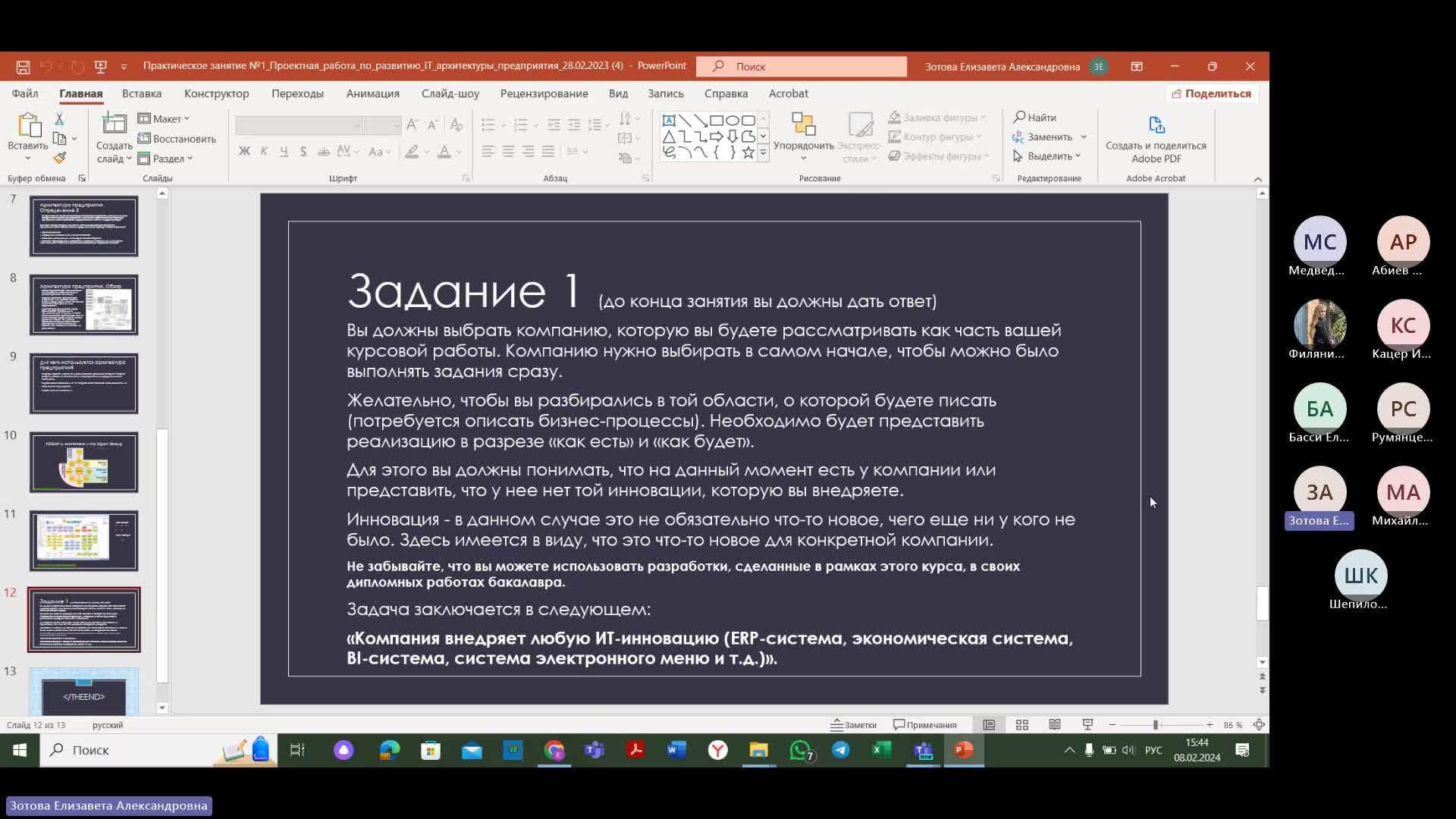Cut the selection using the scissors icon
The image size is (1456, 819).
(59, 119)
